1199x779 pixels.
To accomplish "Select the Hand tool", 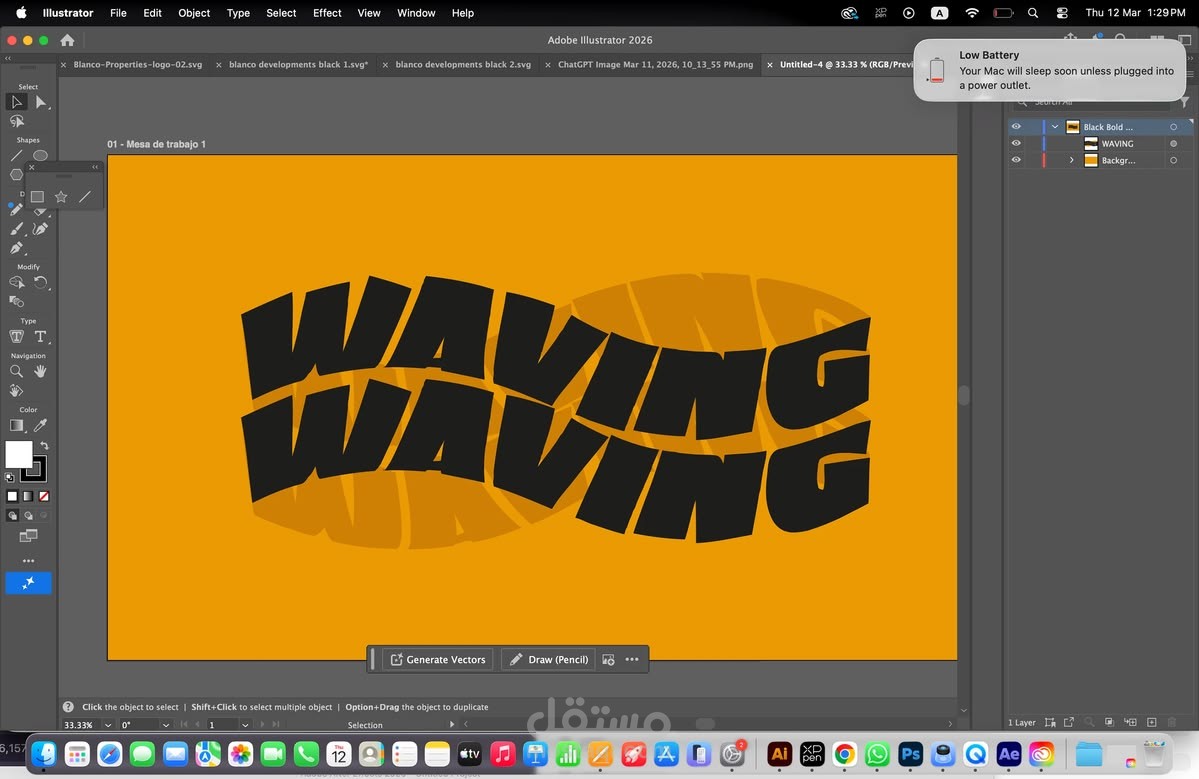I will 41,372.
